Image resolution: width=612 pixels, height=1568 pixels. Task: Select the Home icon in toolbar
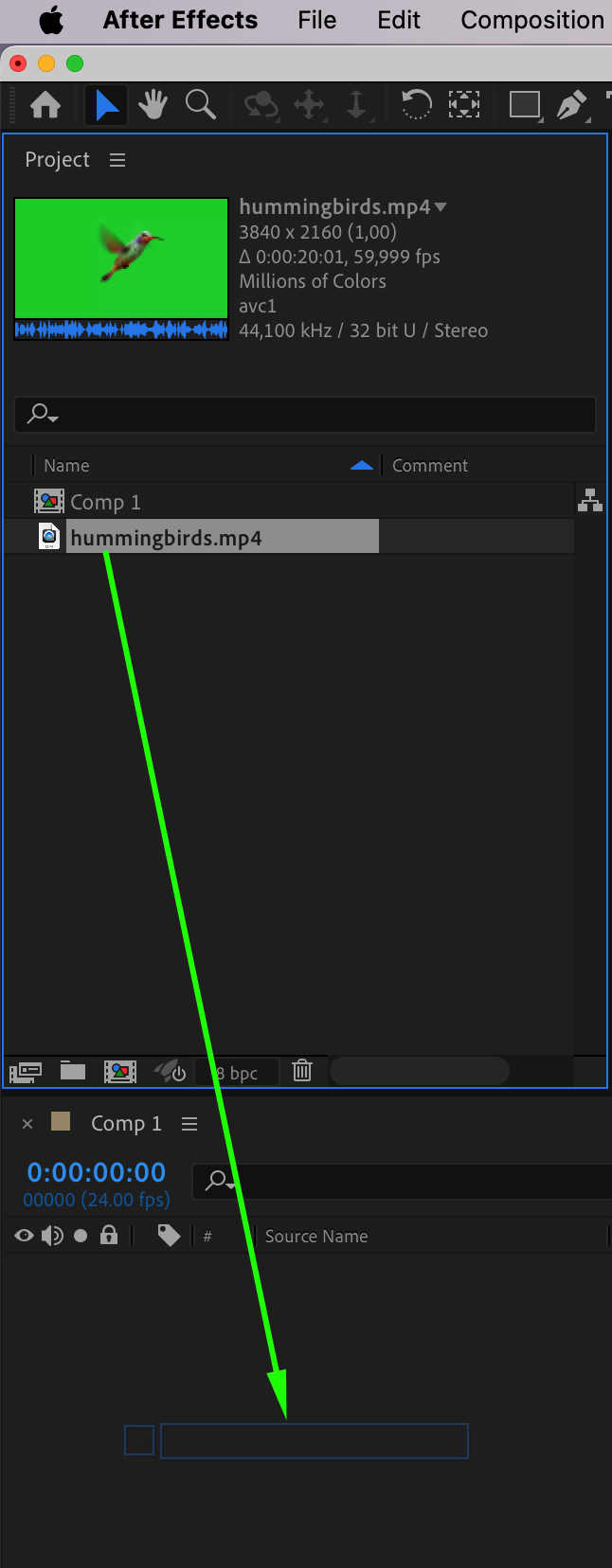(x=45, y=105)
